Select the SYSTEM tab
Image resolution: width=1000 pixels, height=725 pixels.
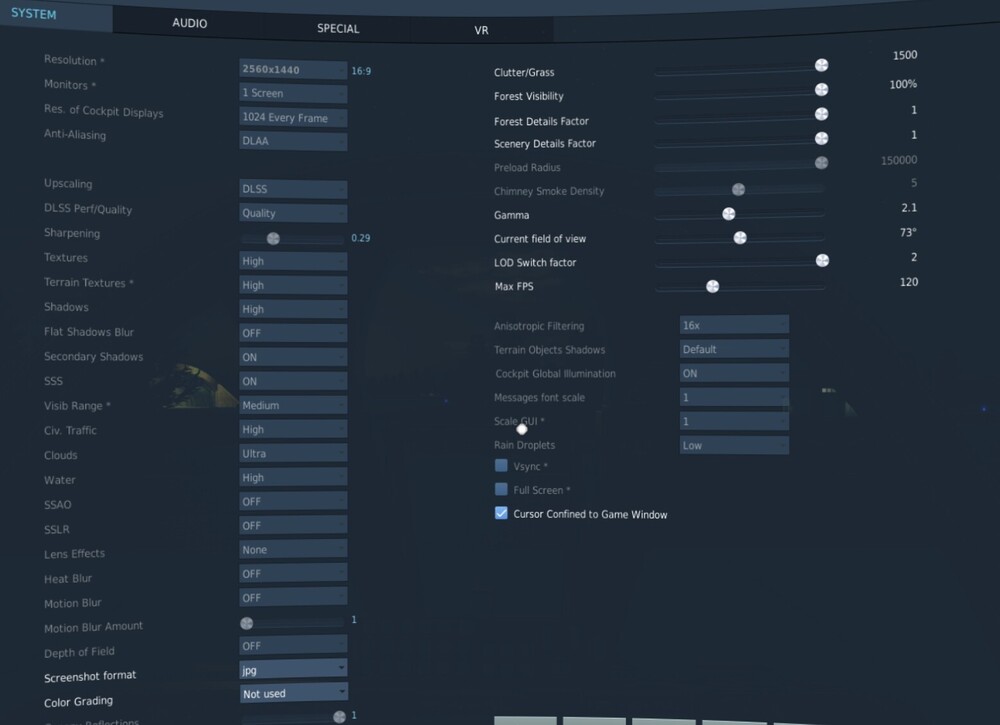[35, 14]
